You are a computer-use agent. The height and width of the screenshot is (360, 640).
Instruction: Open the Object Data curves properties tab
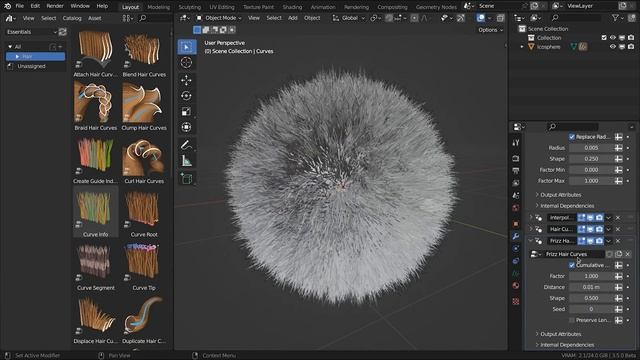[516, 273]
